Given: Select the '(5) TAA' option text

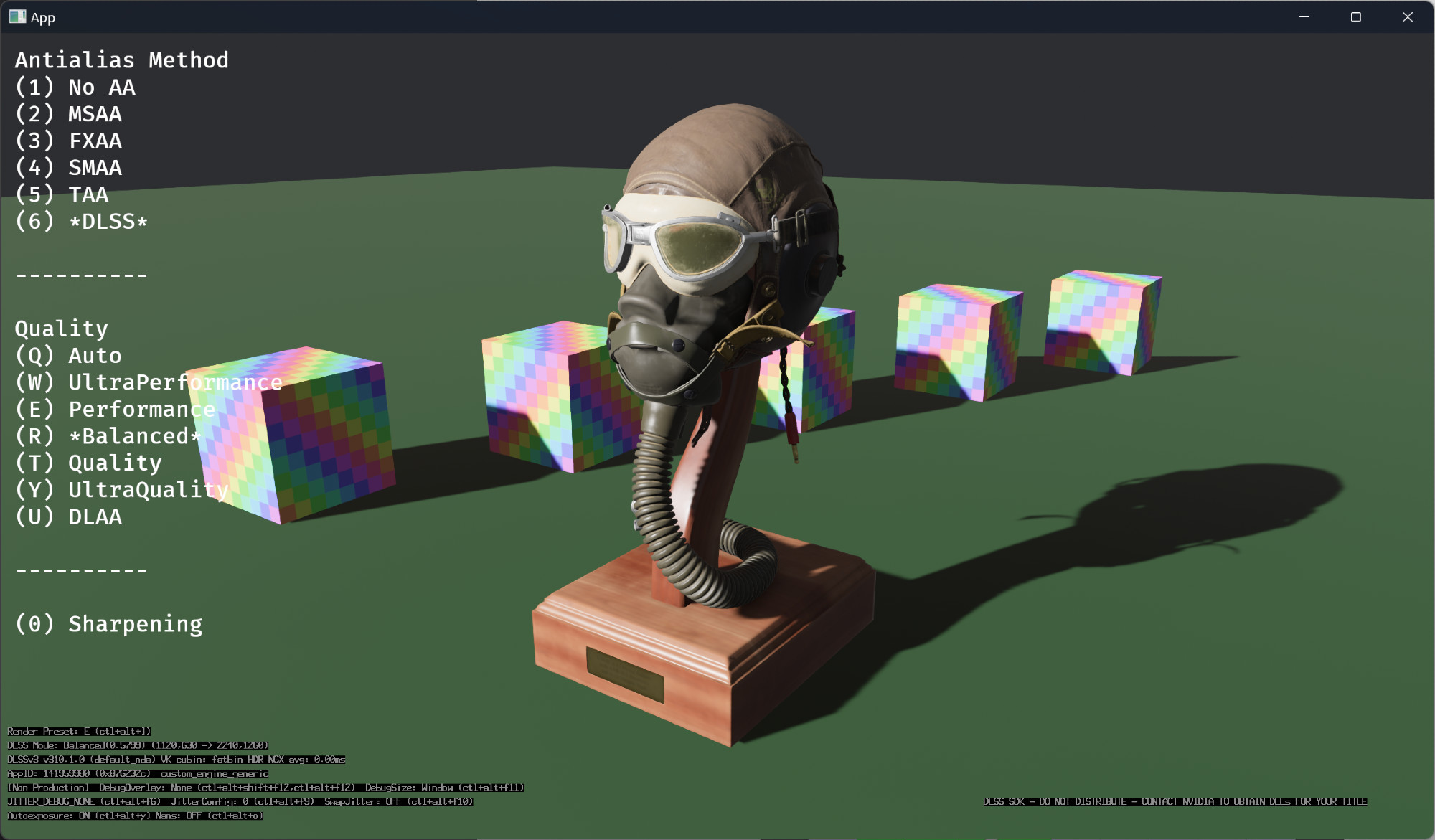Looking at the screenshot, I should coord(62,194).
